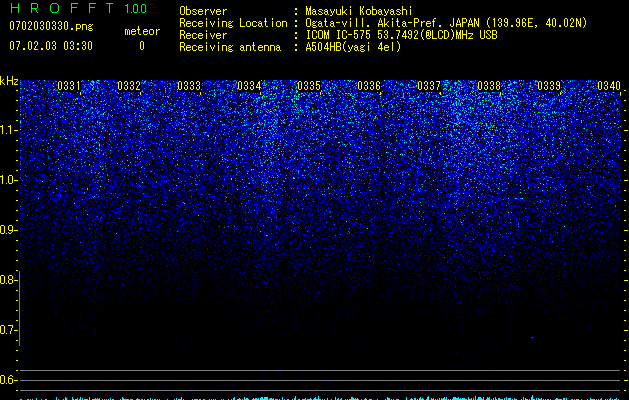629x400 pixels.
Task: Click the meteor count value 0
Action: (x=142, y=46)
